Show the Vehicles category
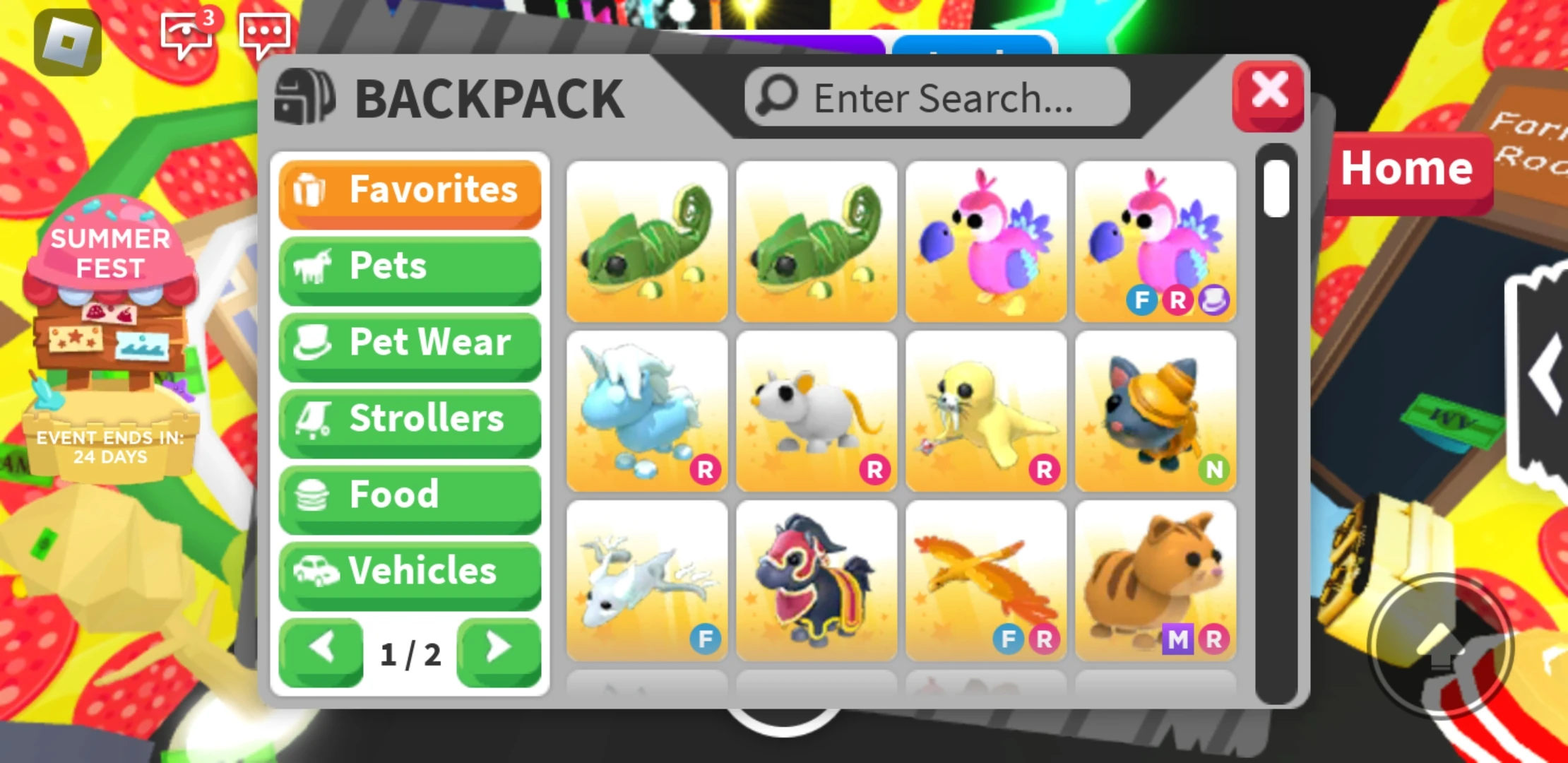 (x=410, y=575)
